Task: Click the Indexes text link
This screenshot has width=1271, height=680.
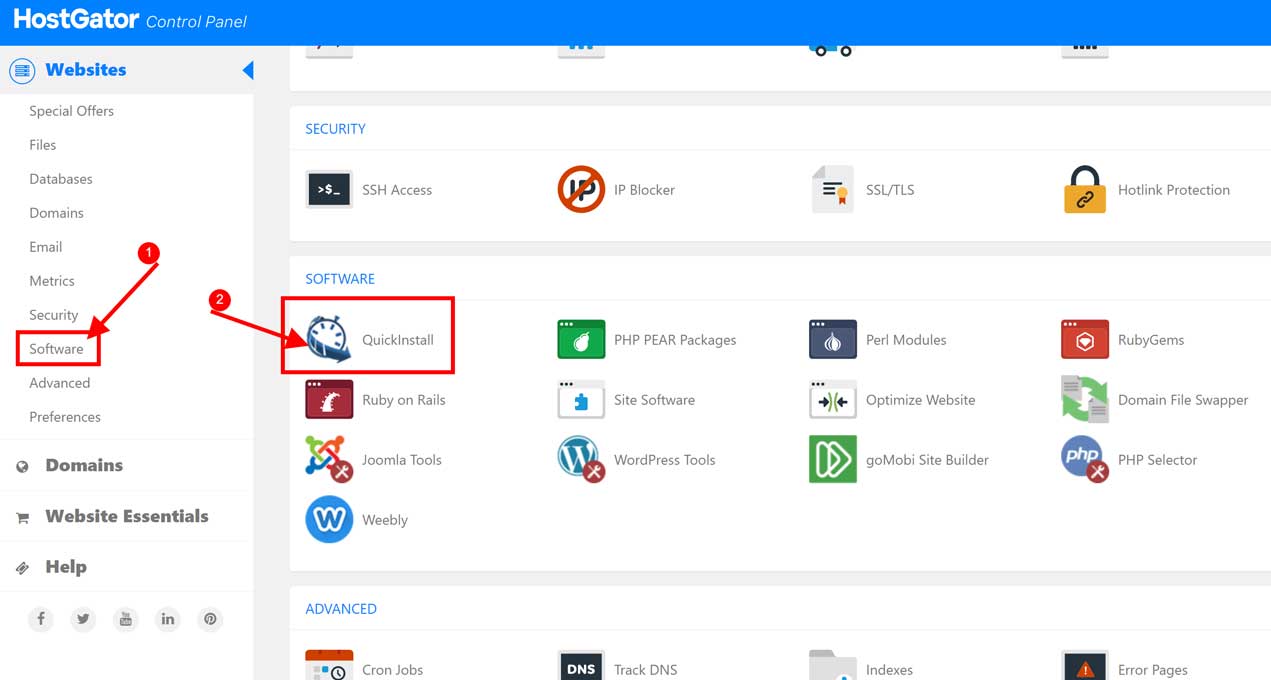Action: 889,670
